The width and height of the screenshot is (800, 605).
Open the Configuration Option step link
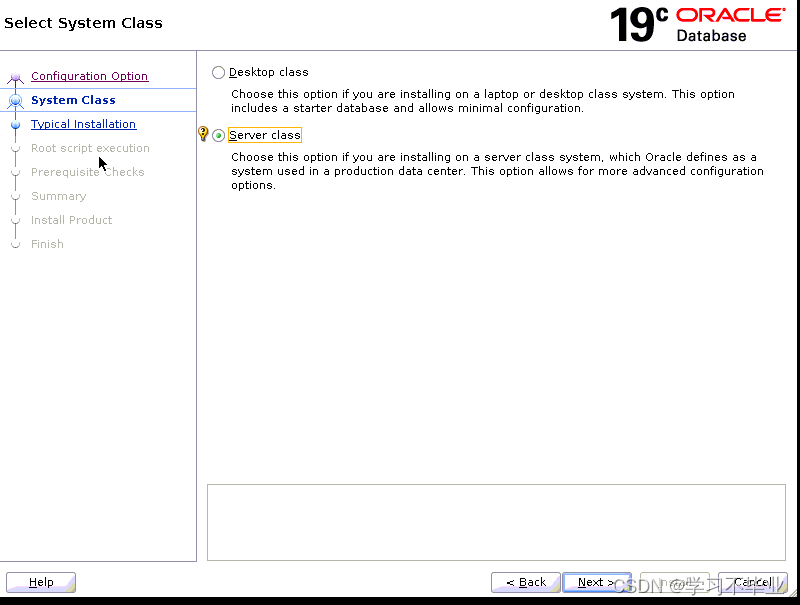coord(88,76)
